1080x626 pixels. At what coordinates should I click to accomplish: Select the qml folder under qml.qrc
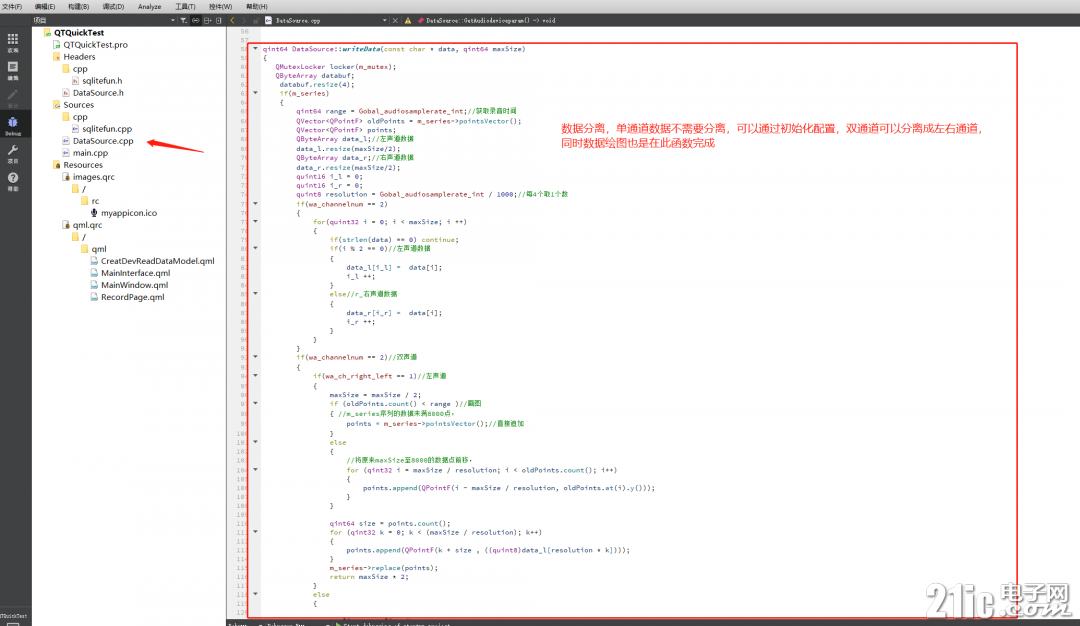click(x=98, y=249)
